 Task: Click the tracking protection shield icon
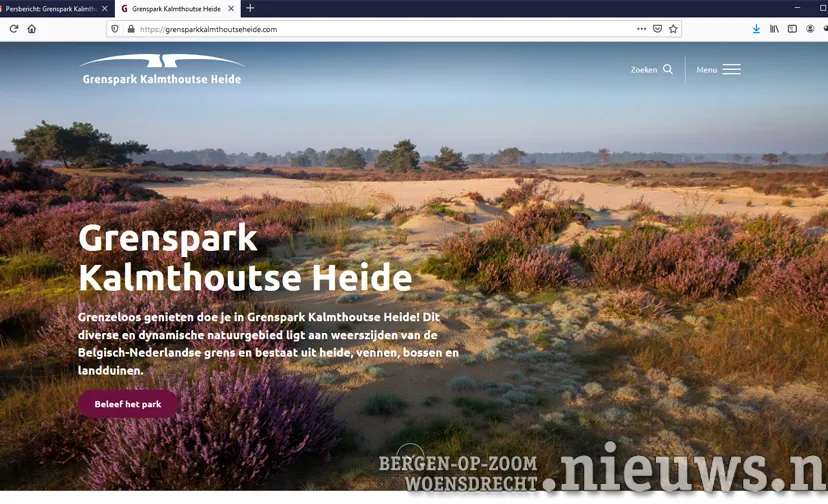116,29
